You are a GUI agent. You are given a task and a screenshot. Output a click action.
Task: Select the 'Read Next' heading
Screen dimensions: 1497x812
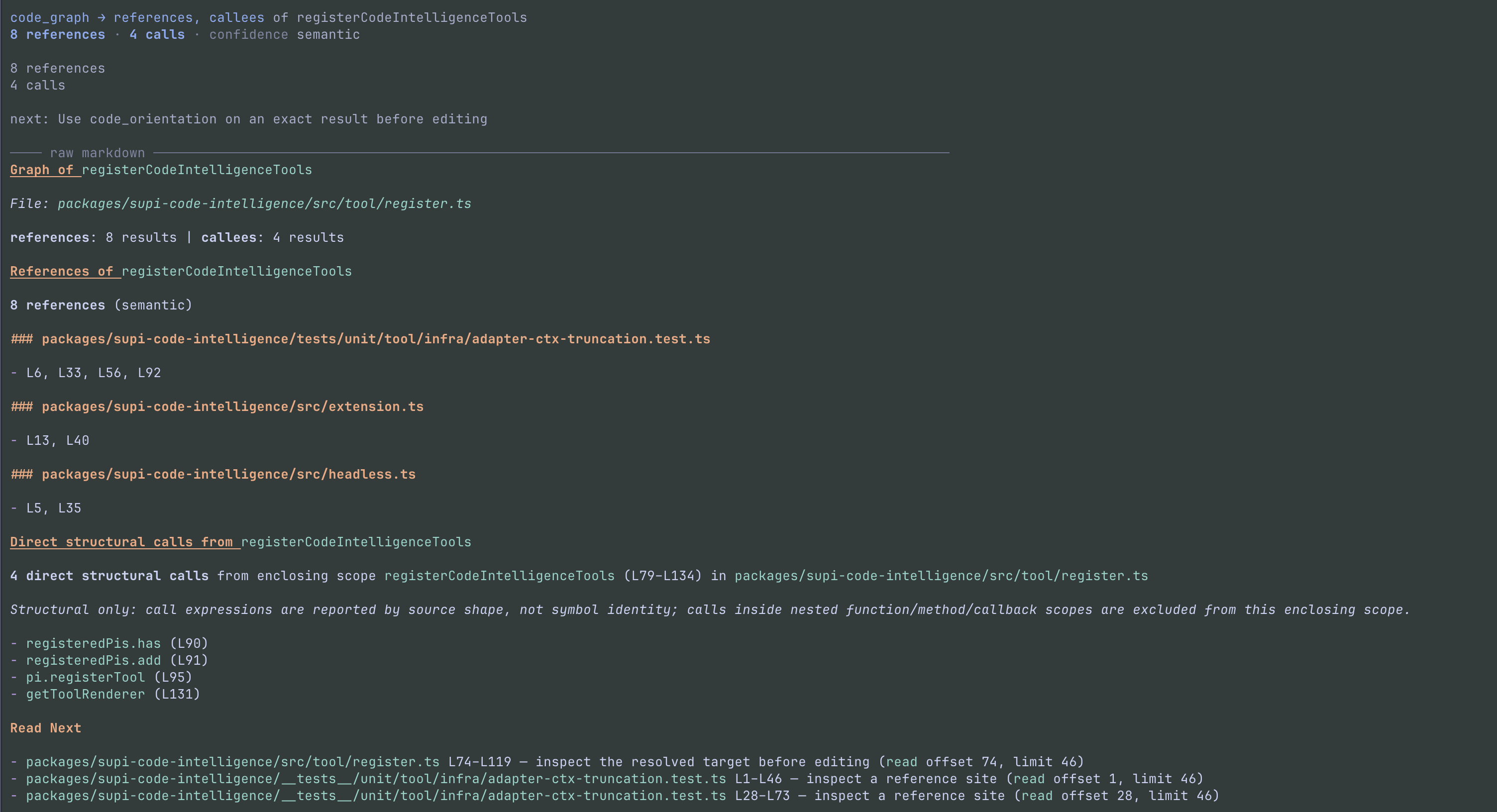pyautogui.click(x=45, y=728)
